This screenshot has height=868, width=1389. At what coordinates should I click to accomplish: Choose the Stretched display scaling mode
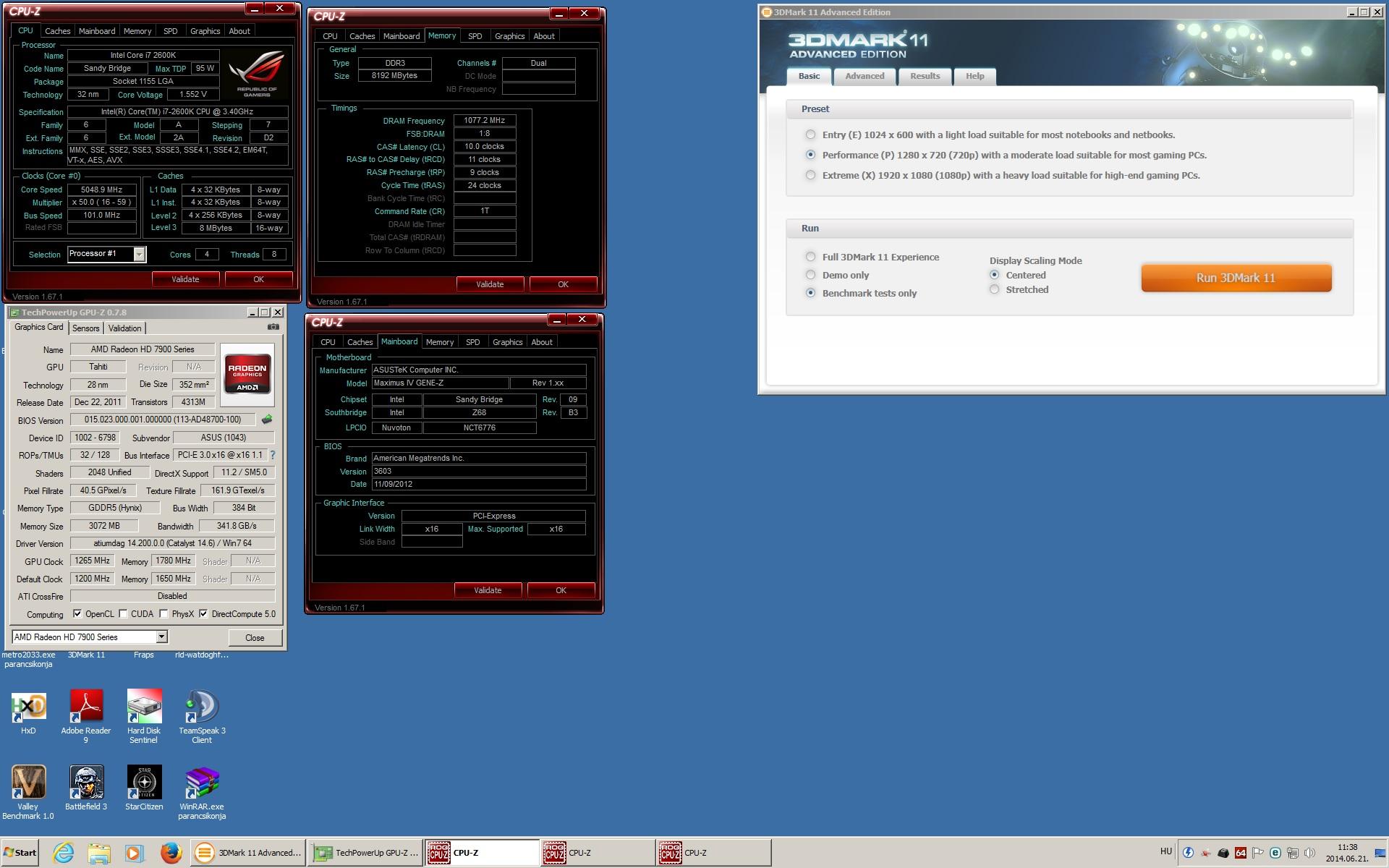(994, 289)
